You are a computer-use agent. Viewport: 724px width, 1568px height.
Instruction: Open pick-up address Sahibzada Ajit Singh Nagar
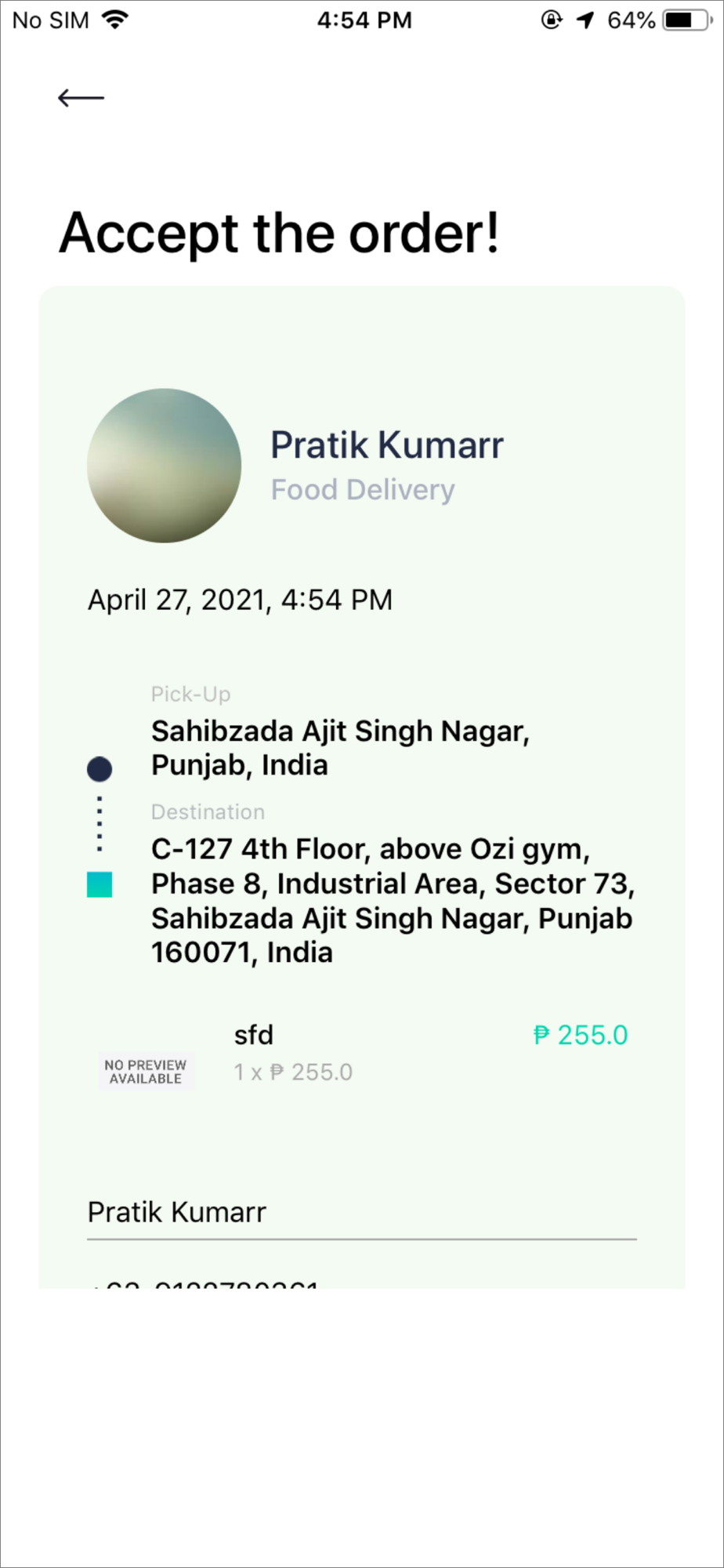coord(341,748)
